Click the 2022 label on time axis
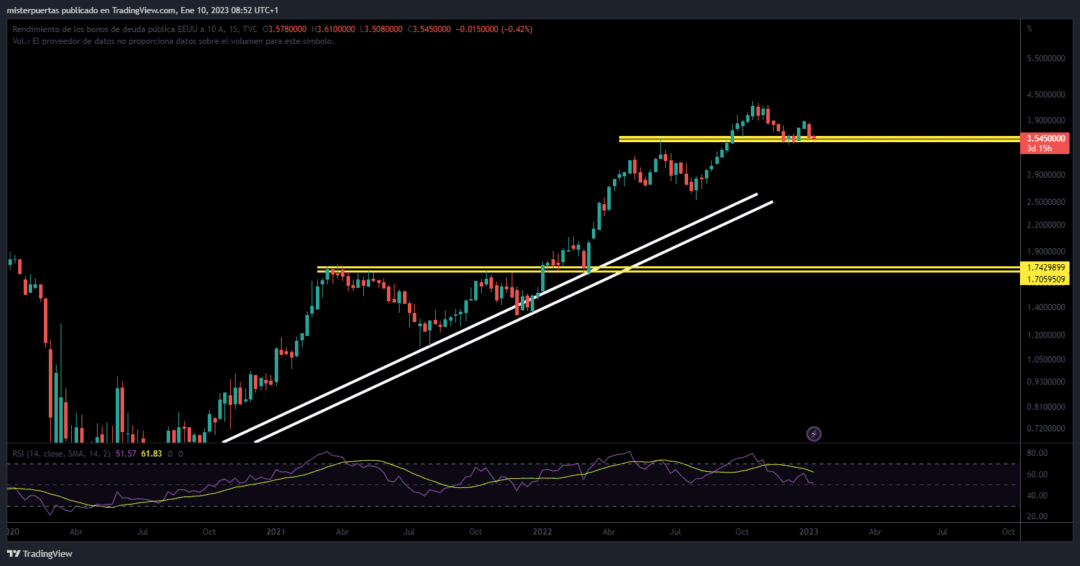The image size is (1080, 566). pyautogui.click(x=542, y=534)
